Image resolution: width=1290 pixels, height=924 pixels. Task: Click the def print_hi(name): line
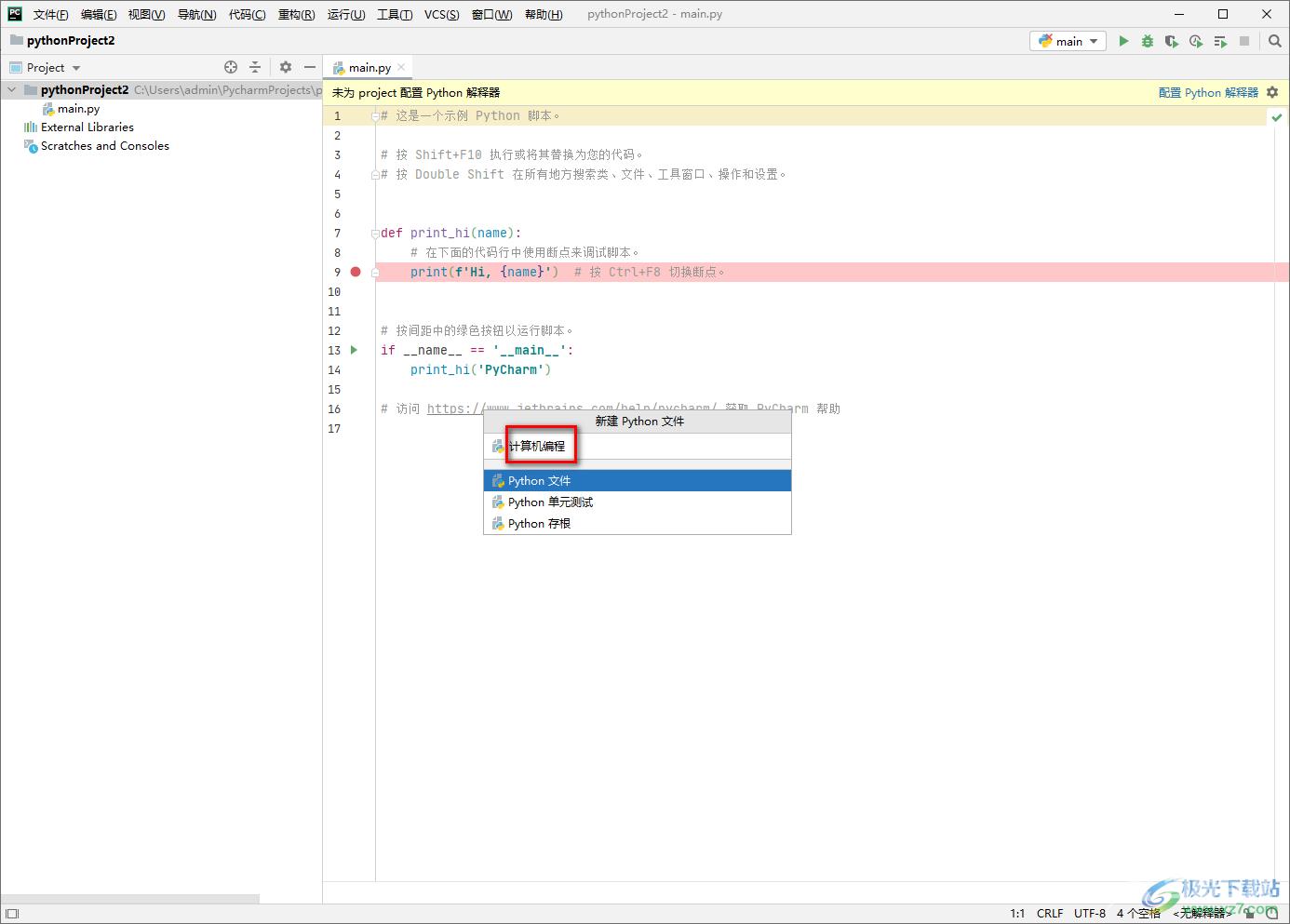coord(451,233)
